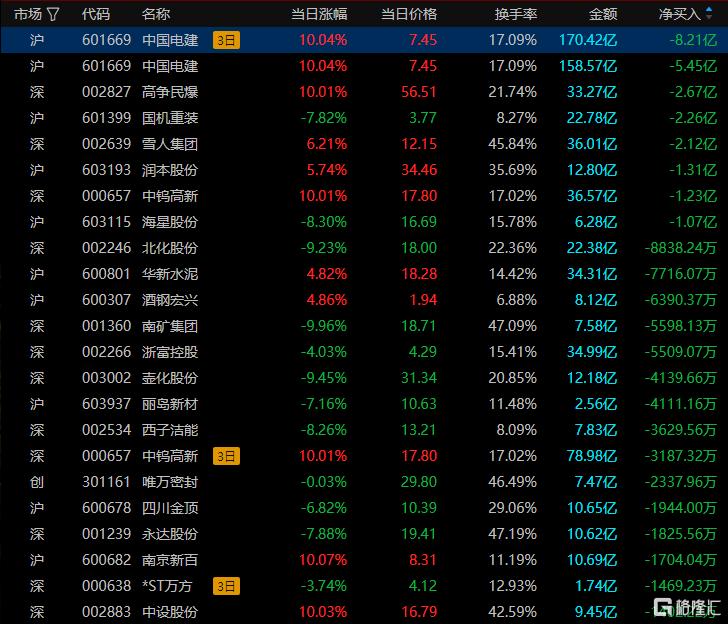Toggle the 净买入 sort arrows

point(709,13)
